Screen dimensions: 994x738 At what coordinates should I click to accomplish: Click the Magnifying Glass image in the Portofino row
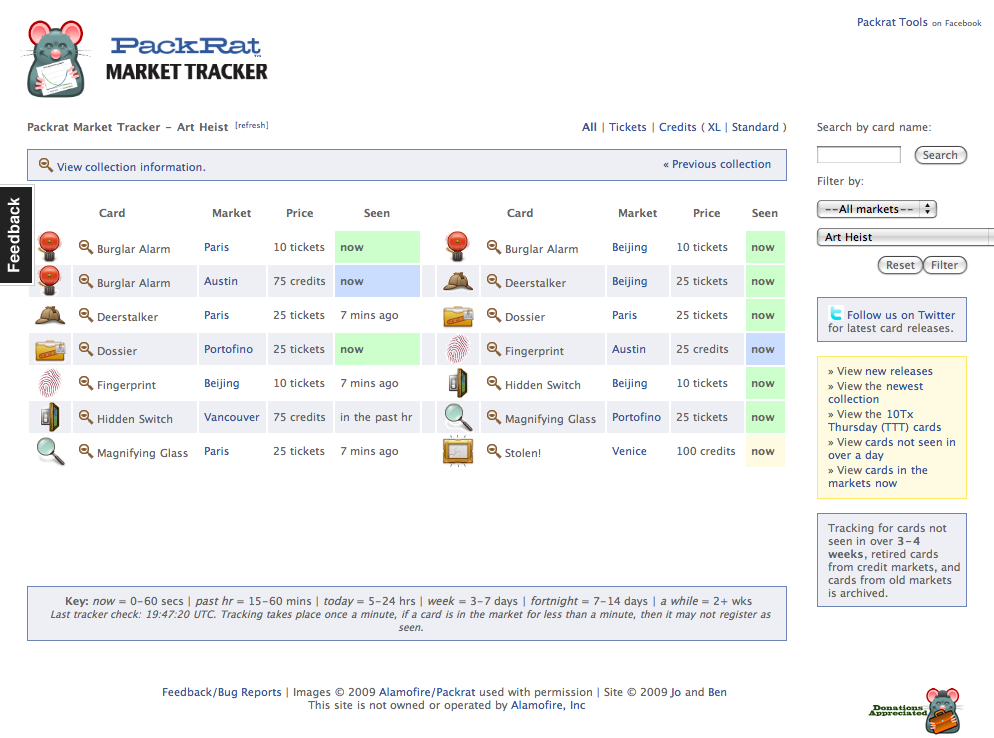(458, 417)
